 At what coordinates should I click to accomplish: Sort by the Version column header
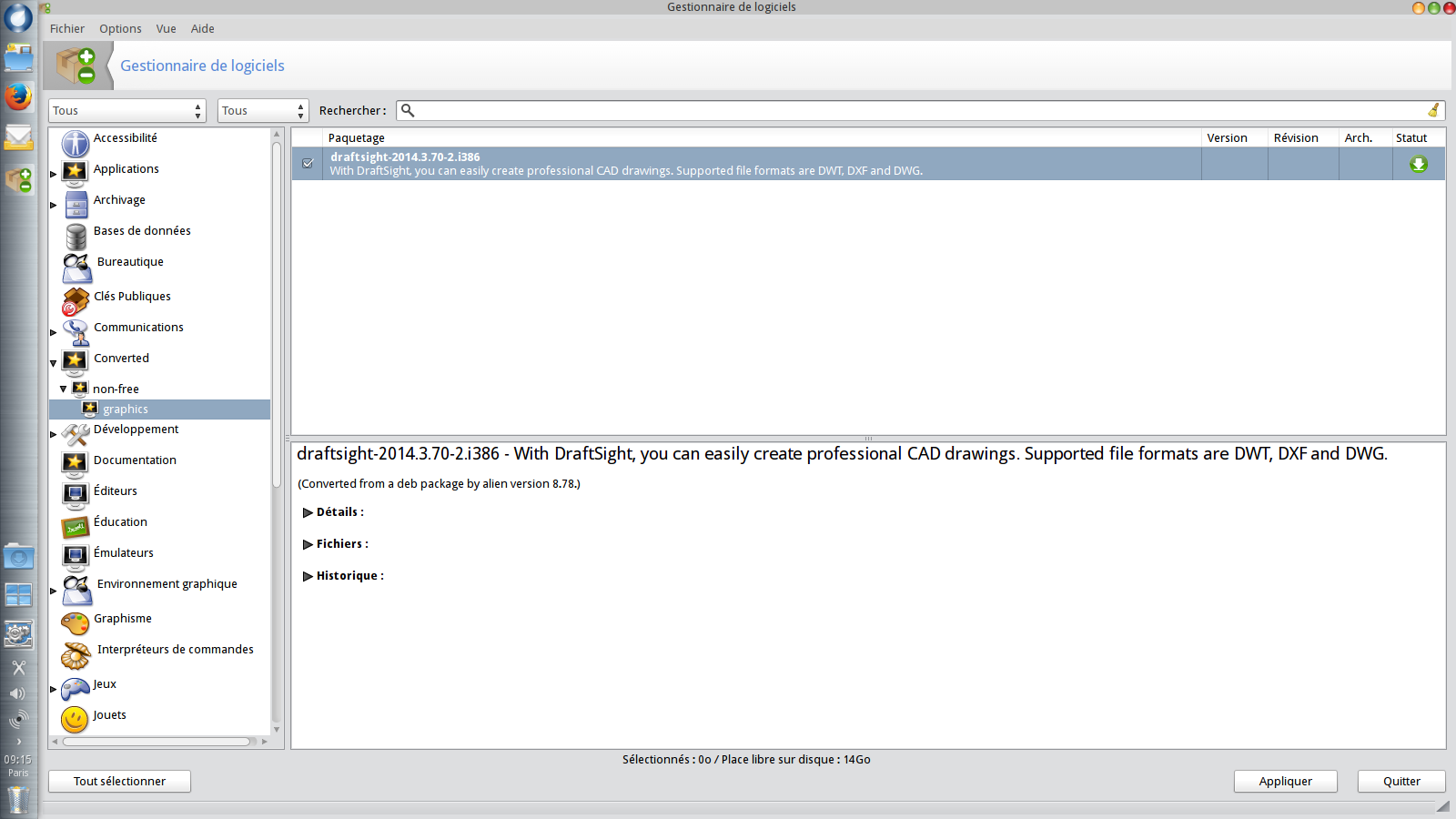click(x=1235, y=137)
